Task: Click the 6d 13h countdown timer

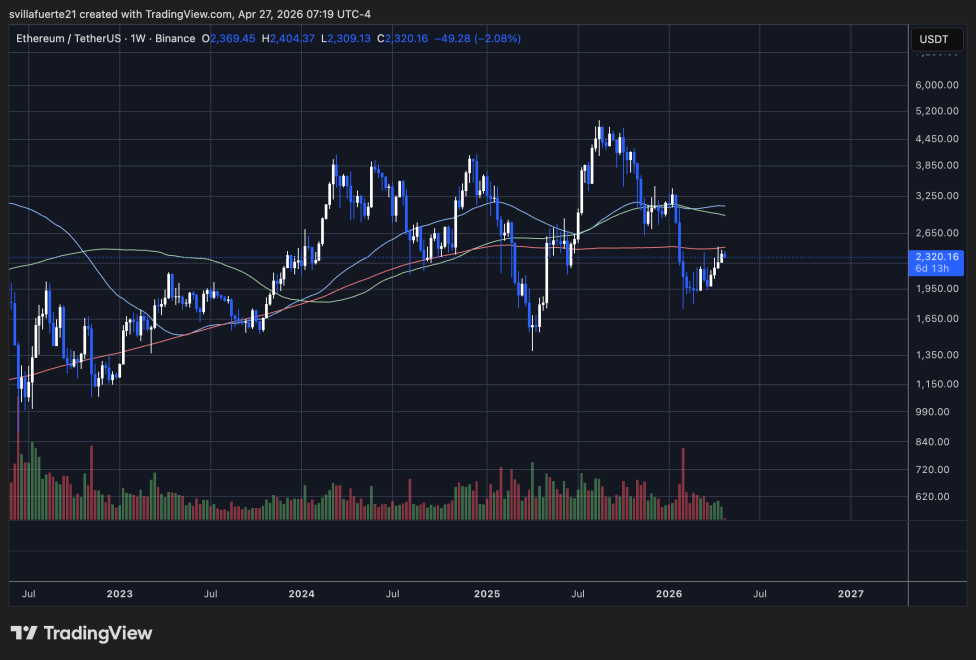Action: tap(933, 268)
